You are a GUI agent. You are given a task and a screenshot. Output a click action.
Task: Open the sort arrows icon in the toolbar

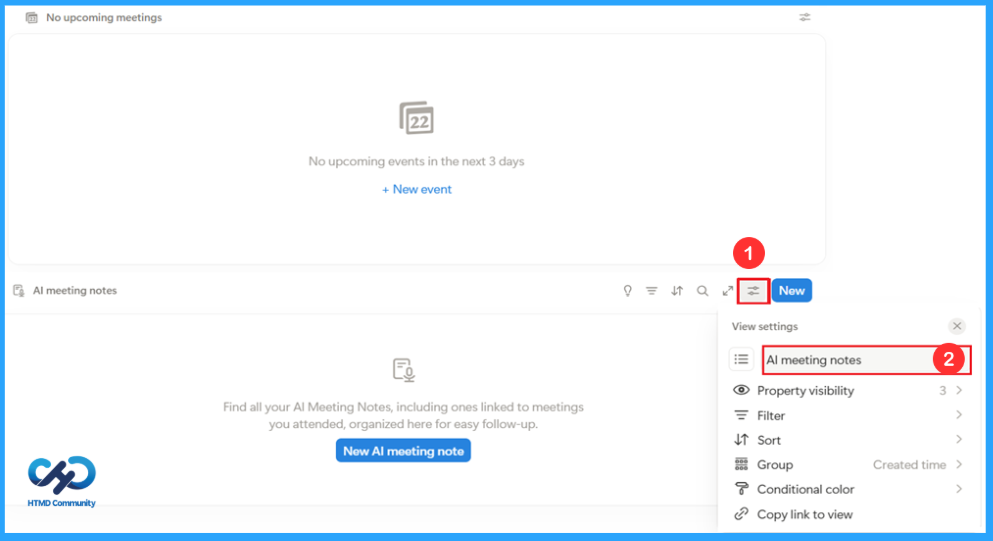pos(677,291)
